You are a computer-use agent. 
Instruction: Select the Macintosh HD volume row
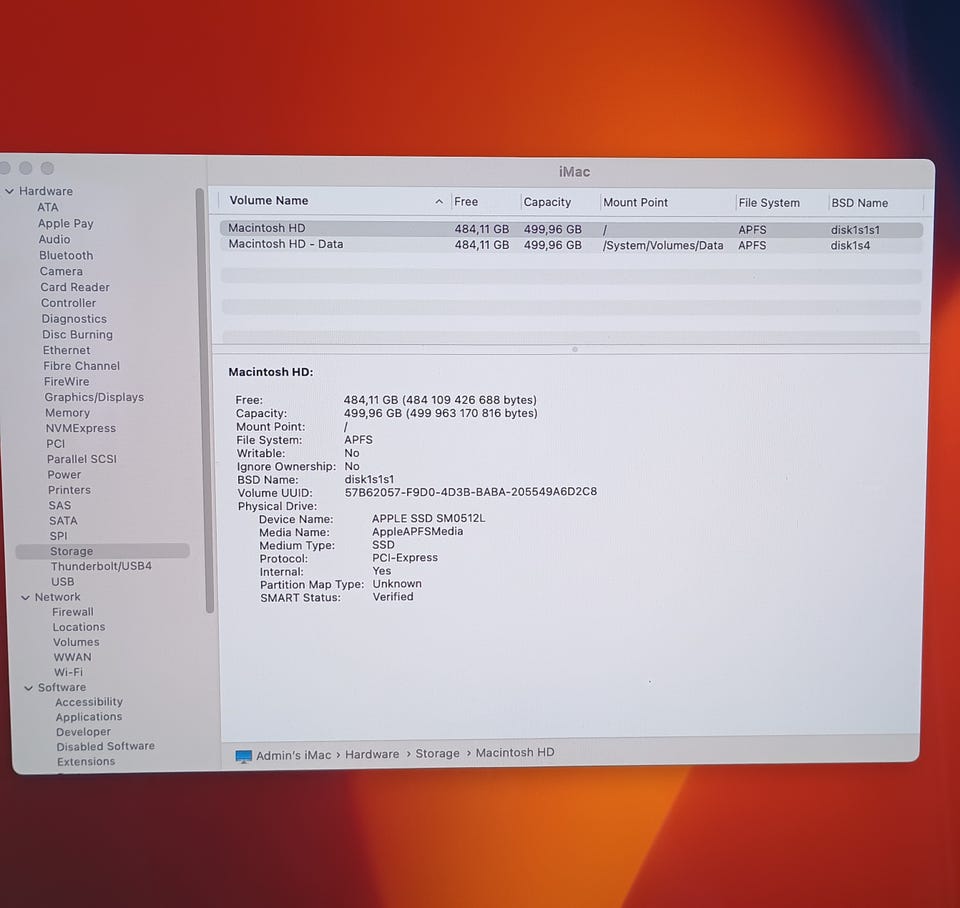[x=571, y=229]
